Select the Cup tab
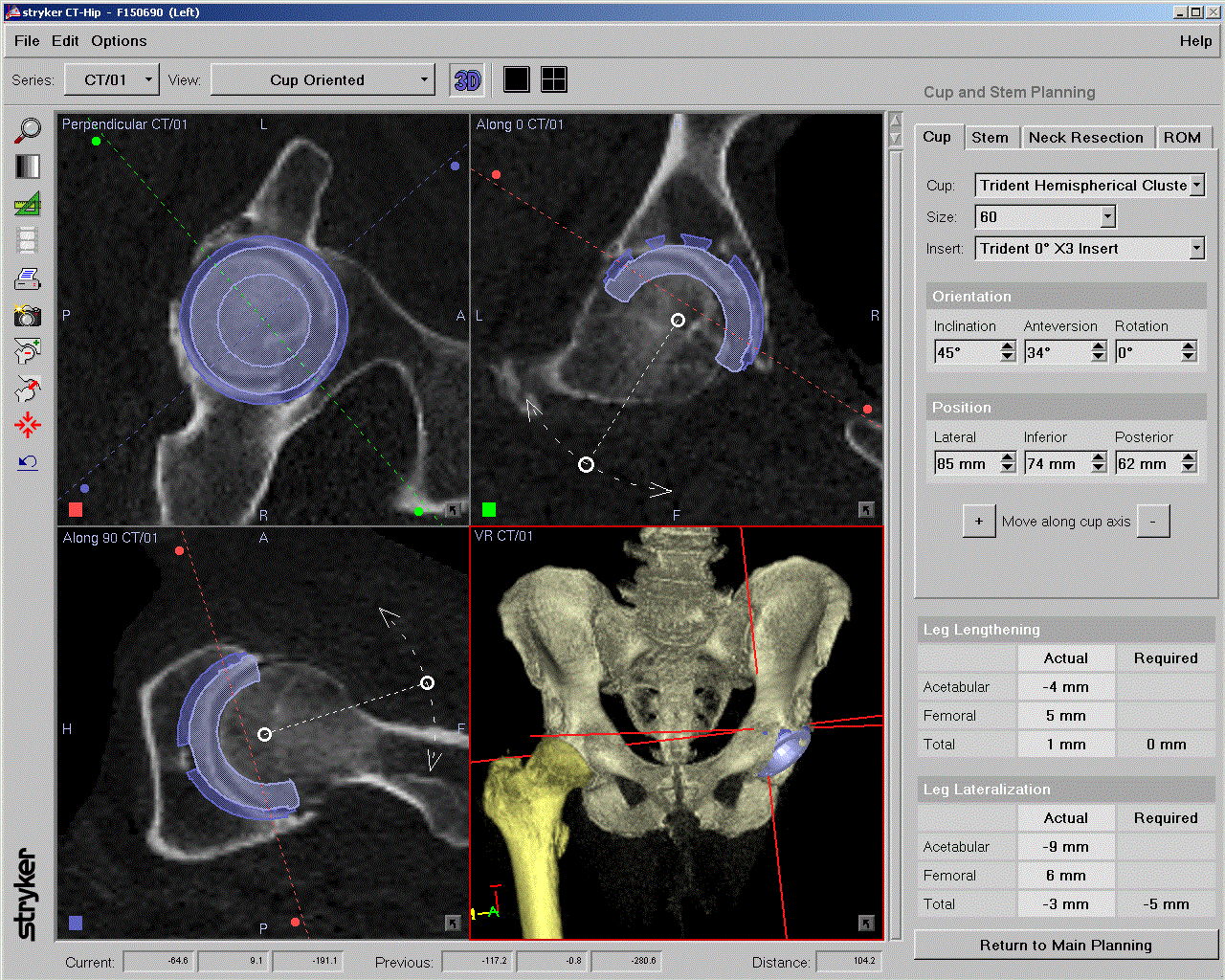The height and width of the screenshot is (980, 1225). point(937,137)
